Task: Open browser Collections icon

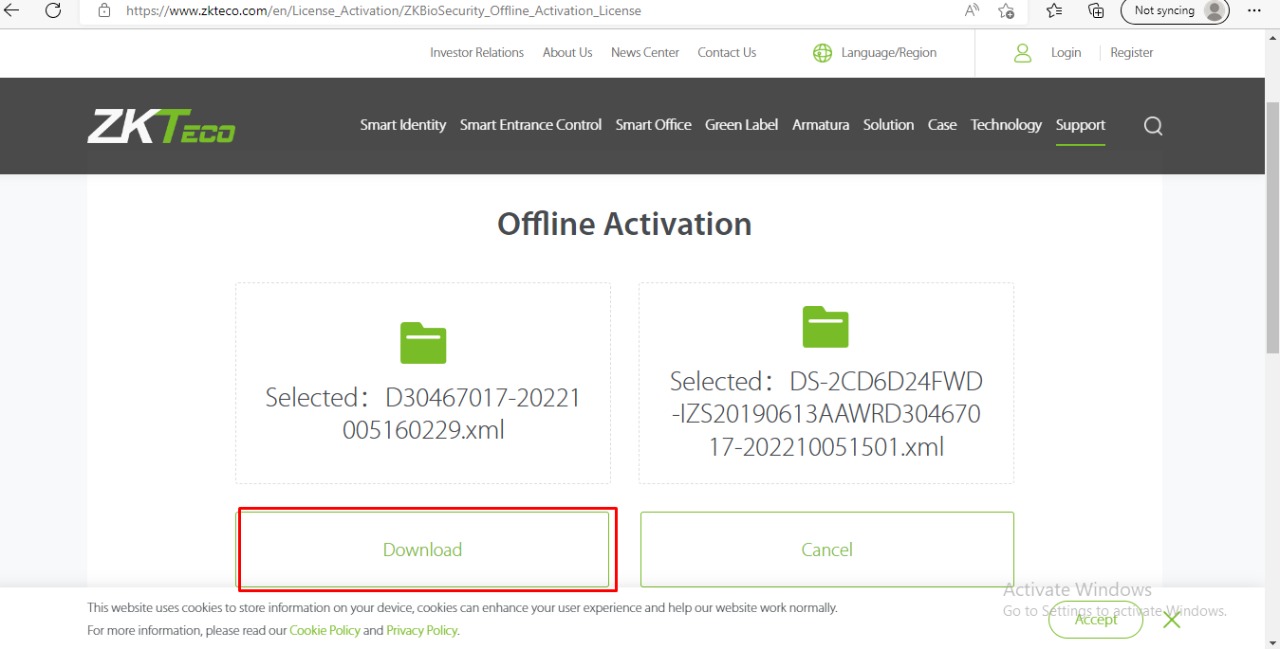Action: click(x=1096, y=11)
